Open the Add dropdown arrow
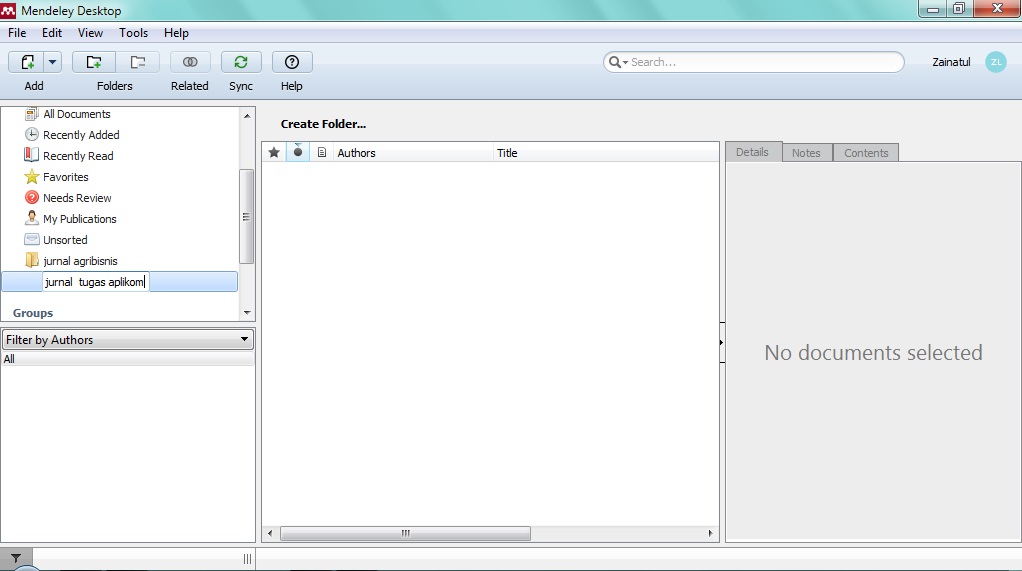 click(x=53, y=63)
